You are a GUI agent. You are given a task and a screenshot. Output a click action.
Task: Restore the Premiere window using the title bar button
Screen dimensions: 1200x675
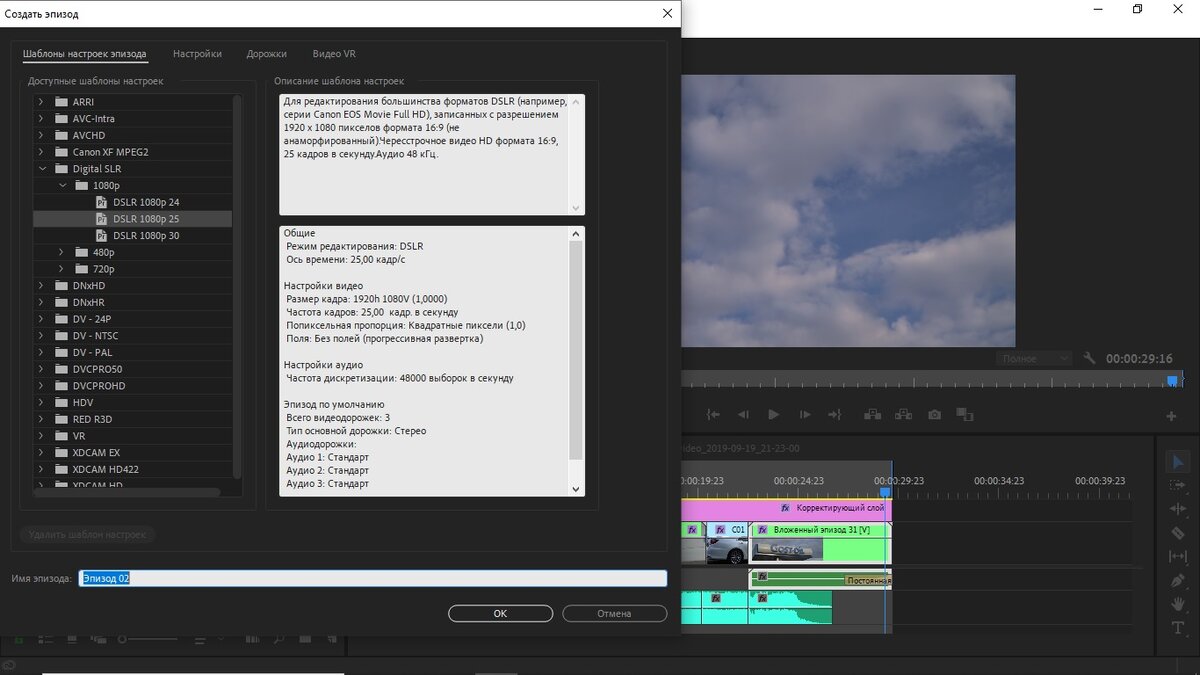tap(1137, 9)
